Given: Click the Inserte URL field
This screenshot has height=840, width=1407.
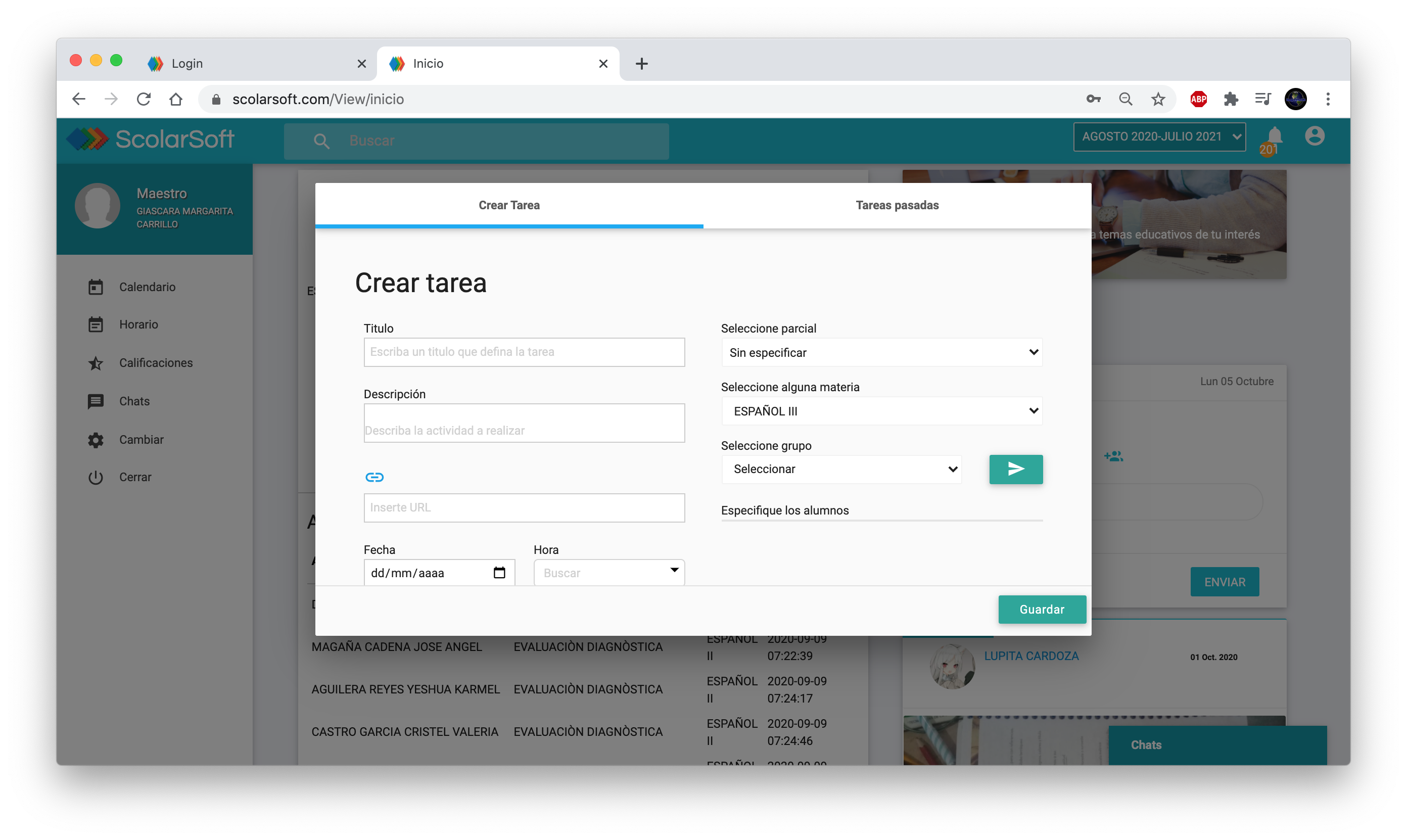Looking at the screenshot, I should 524,507.
